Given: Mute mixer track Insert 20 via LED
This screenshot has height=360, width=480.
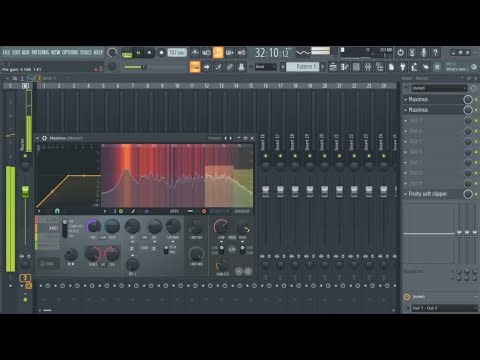Looking at the screenshot, I should click(325, 156).
